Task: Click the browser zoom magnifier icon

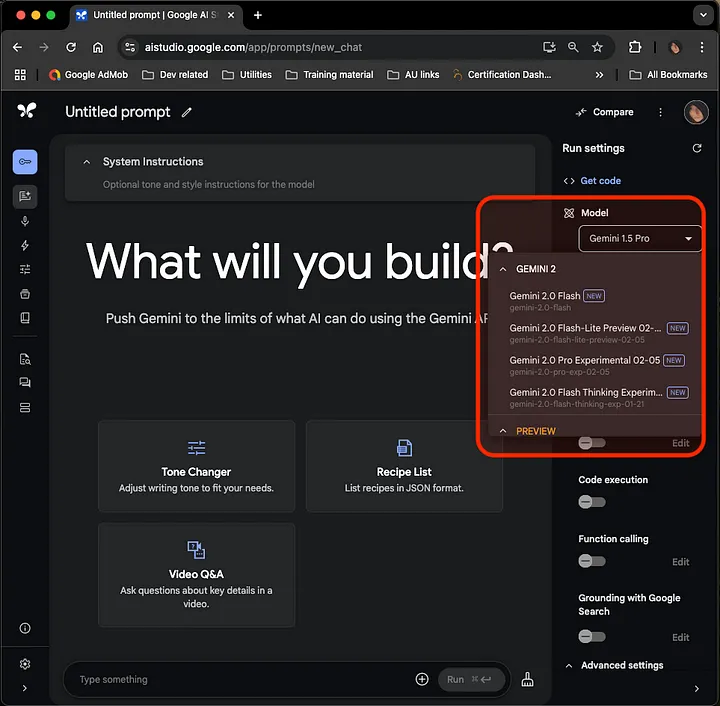Action: 573,47
